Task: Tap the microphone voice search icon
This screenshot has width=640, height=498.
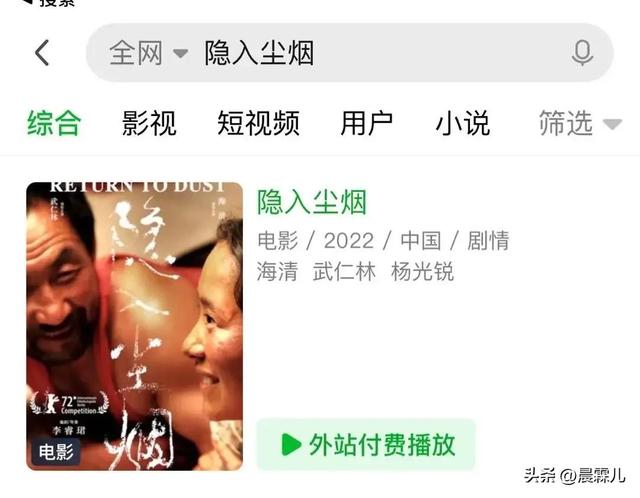Action: tap(582, 53)
